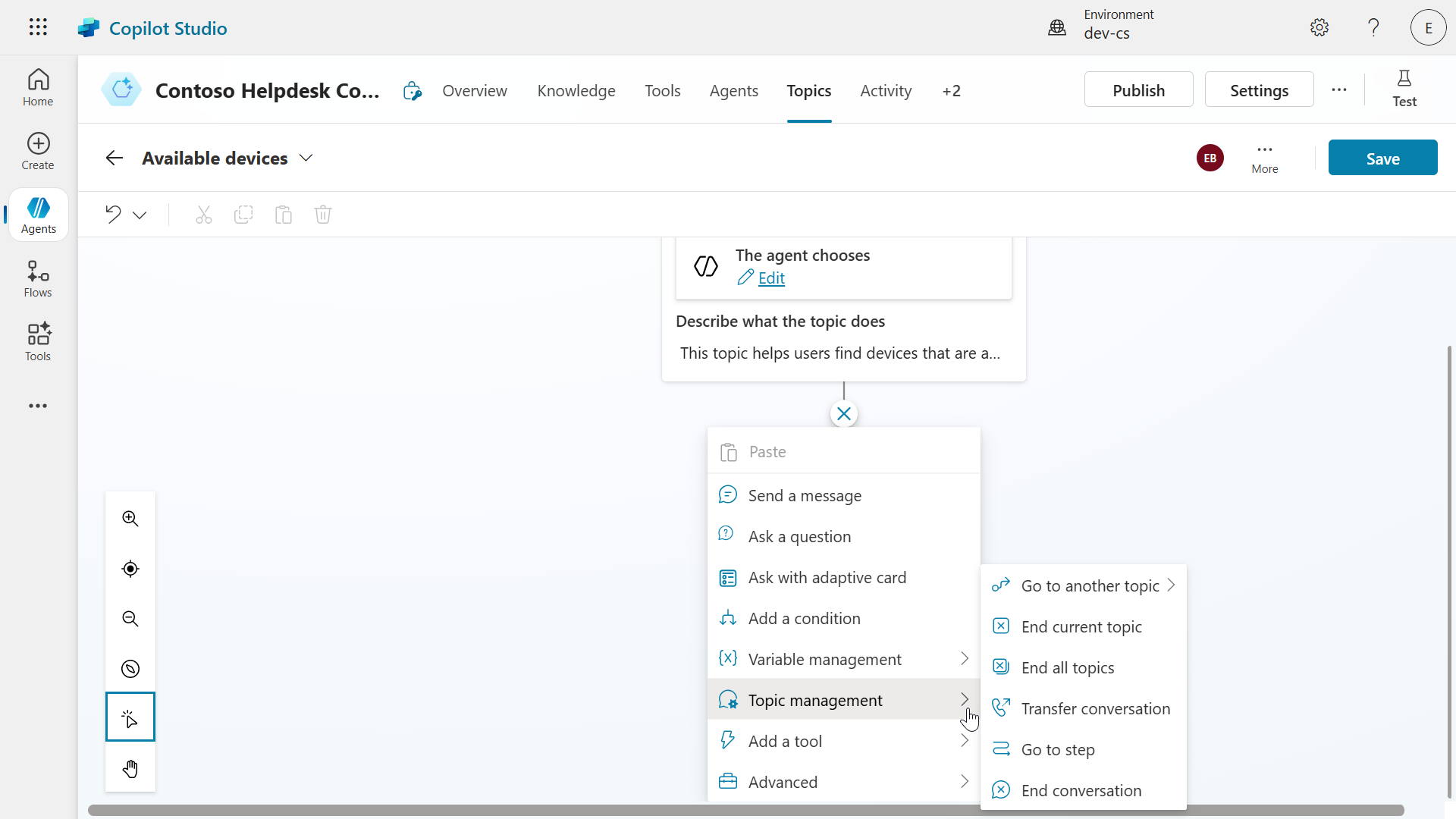Select the hand pan tool
The width and height of the screenshot is (1456, 819).
coord(129,768)
